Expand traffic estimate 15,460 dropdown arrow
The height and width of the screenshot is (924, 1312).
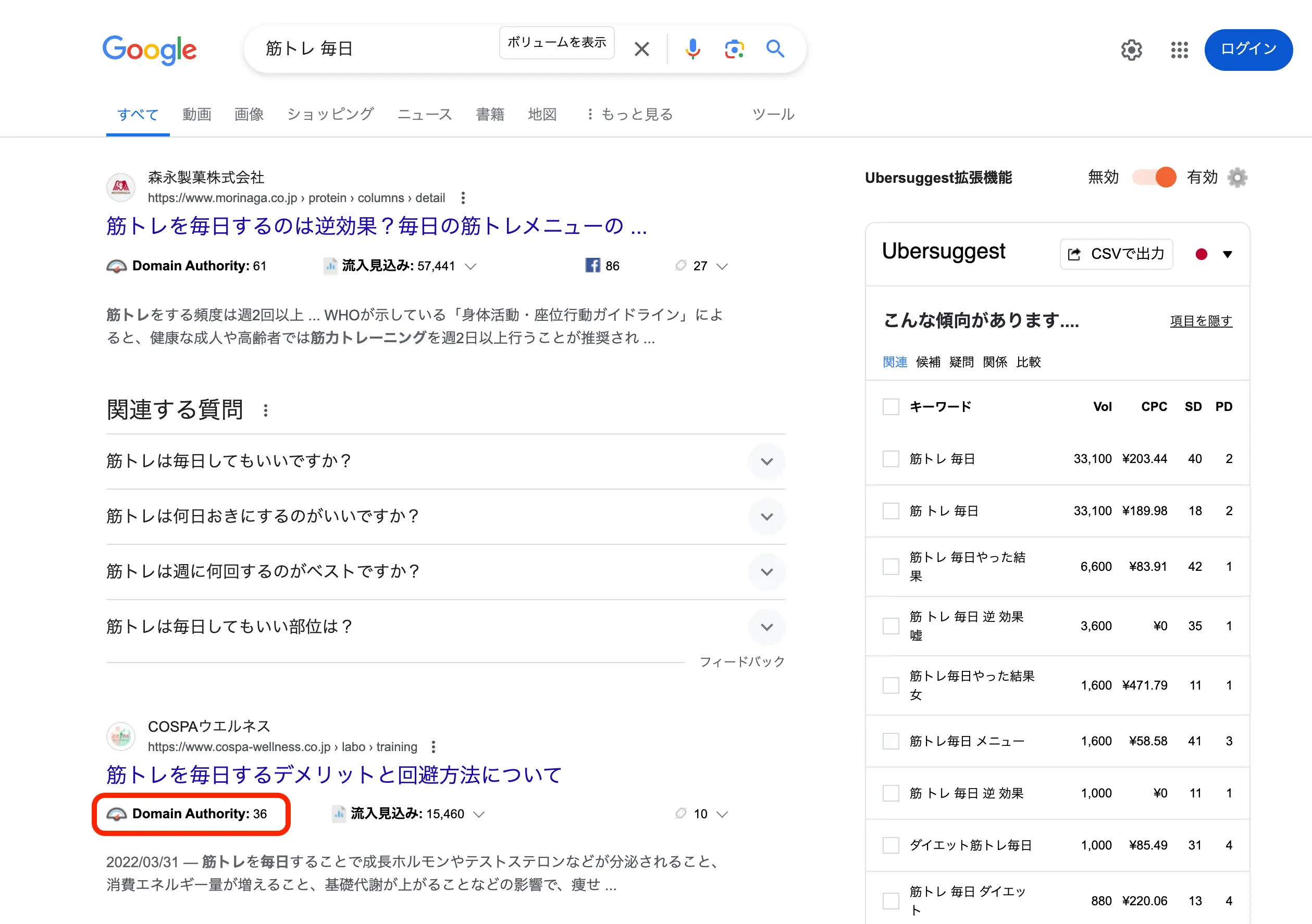click(x=479, y=814)
